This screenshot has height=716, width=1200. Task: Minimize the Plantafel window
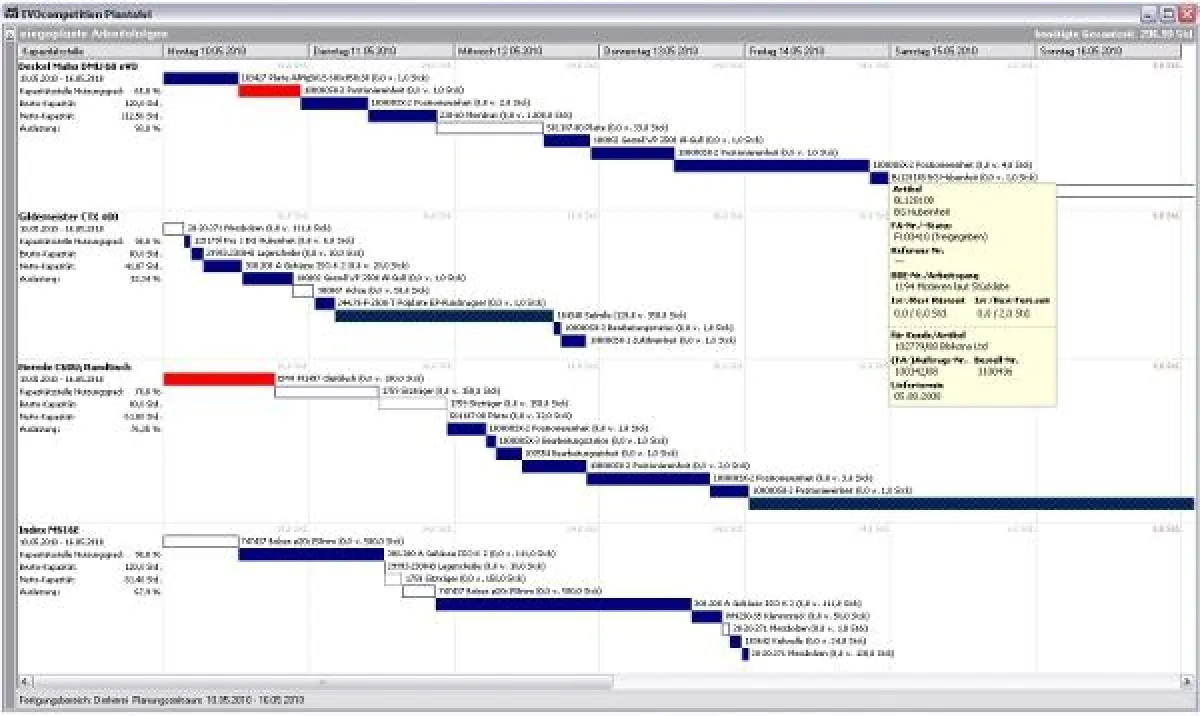click(x=1149, y=14)
